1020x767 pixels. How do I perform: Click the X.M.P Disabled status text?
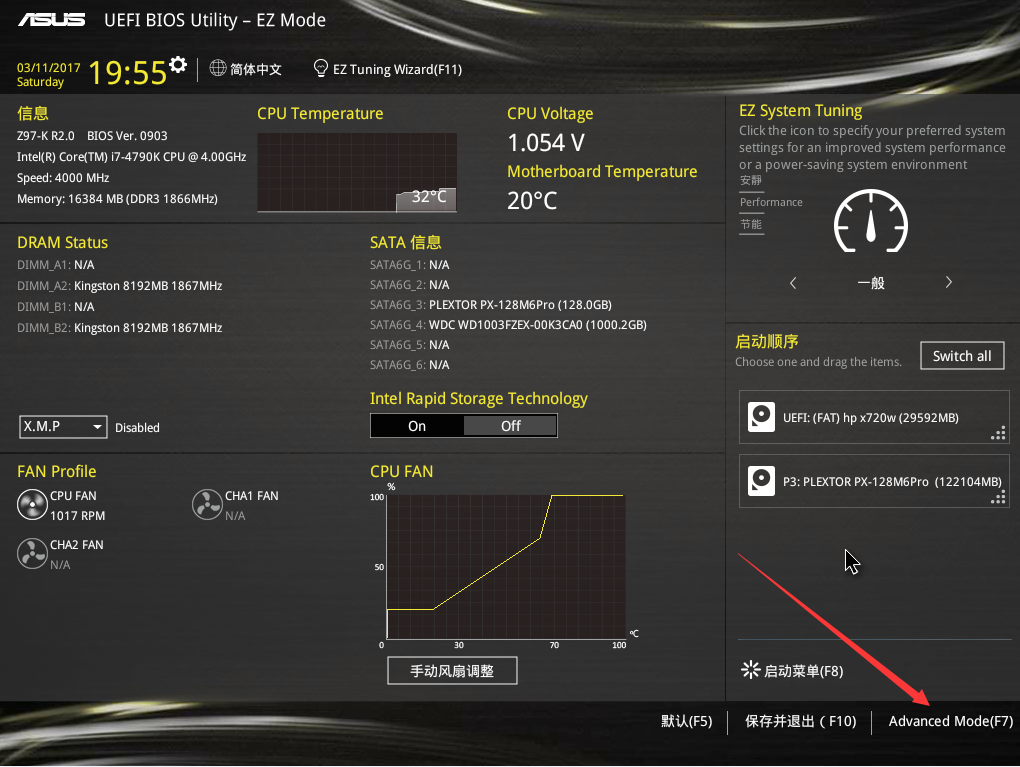[137, 427]
